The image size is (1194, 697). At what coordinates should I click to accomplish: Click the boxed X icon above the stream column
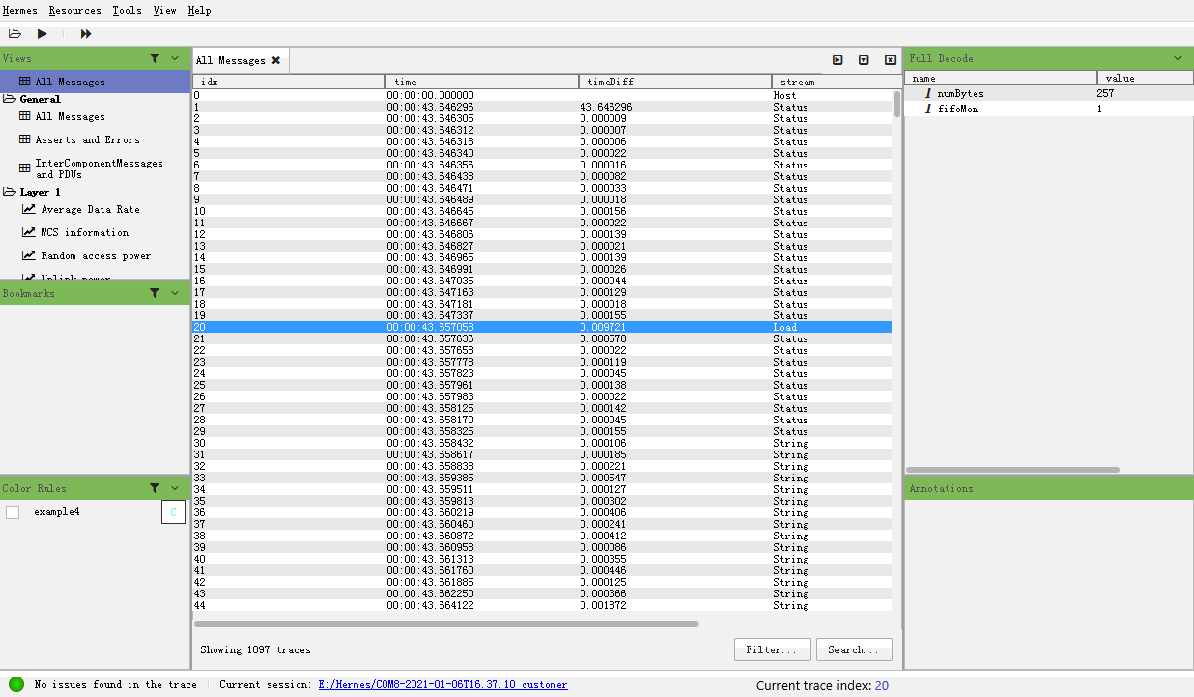point(889,60)
